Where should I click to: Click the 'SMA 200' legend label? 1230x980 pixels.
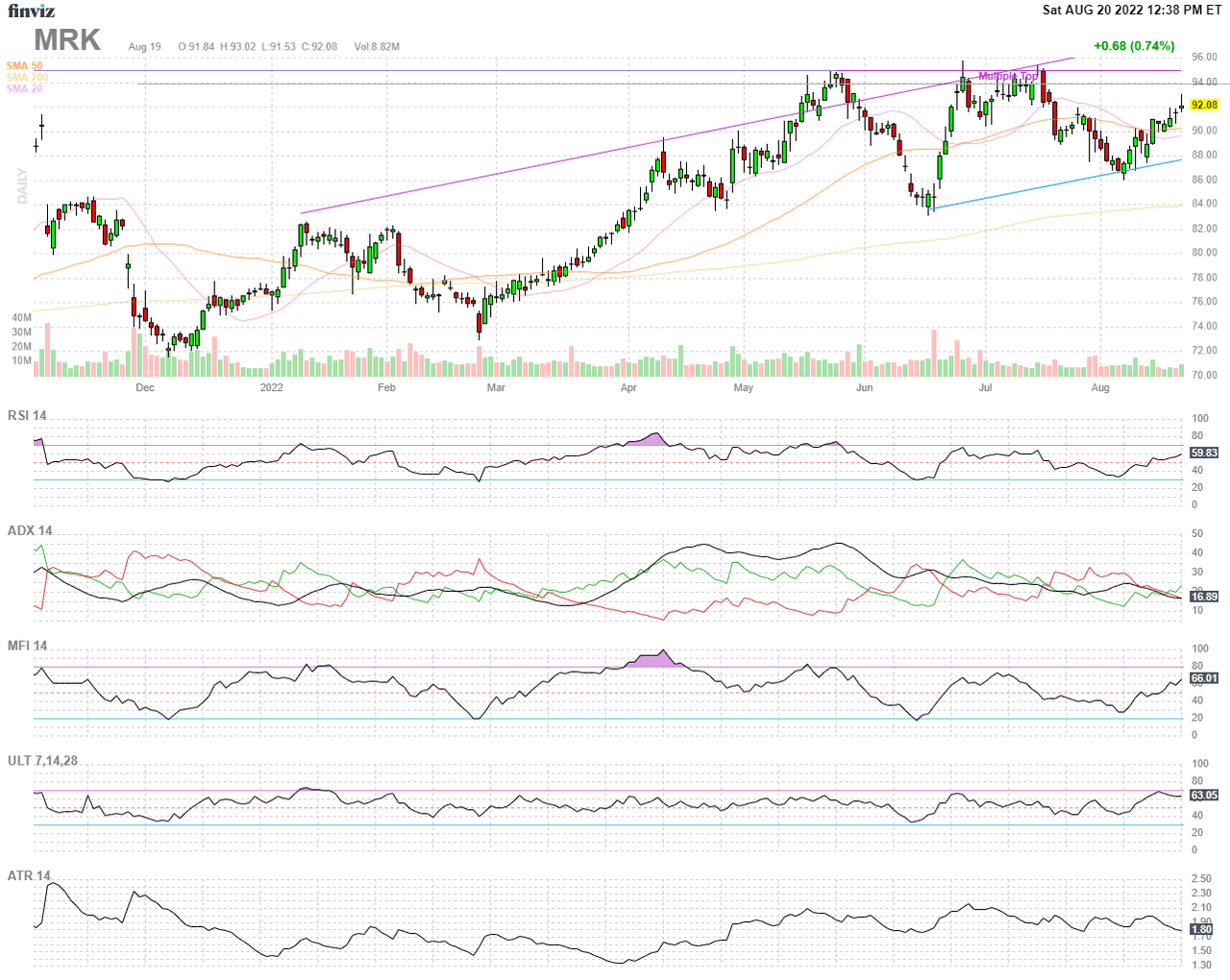(27, 77)
